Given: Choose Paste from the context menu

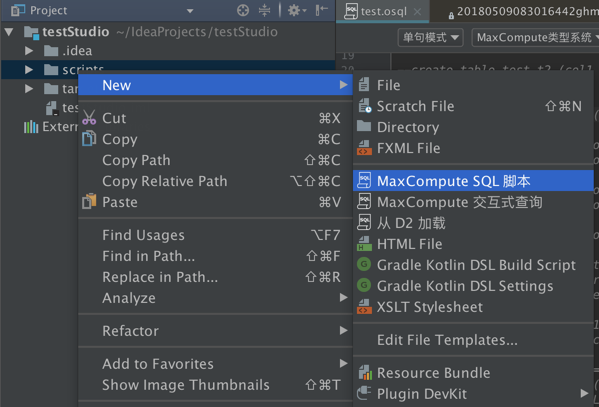Looking at the screenshot, I should 215,202.
